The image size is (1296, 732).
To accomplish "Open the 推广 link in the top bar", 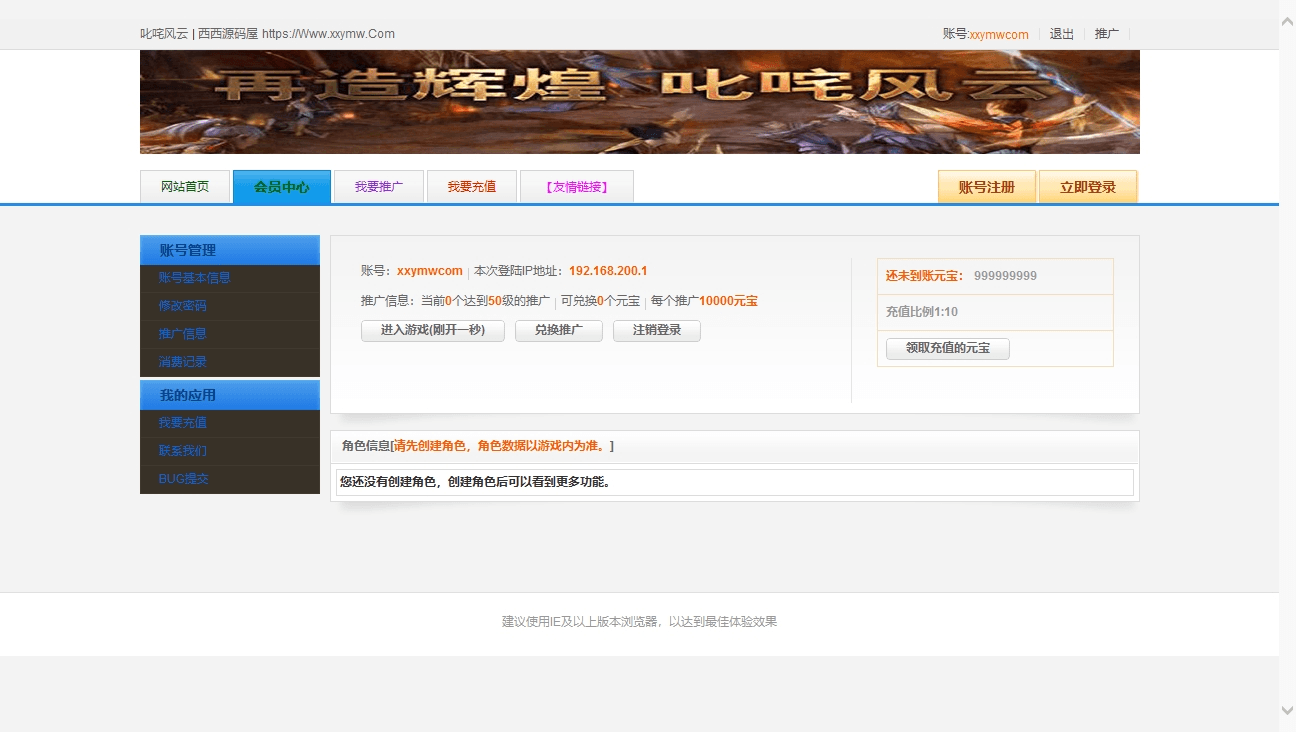I will 1107,34.
